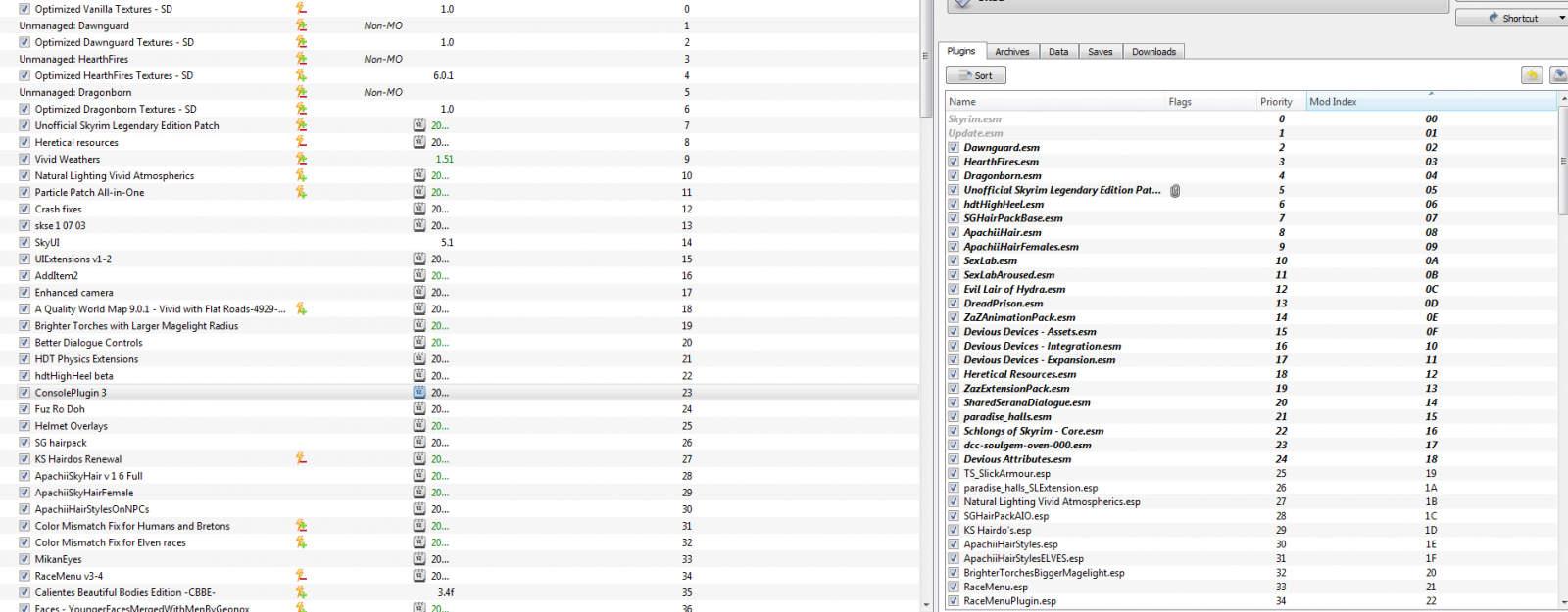Click conflict icon for Calientes Beautiful Bodies Edition

click(301, 591)
